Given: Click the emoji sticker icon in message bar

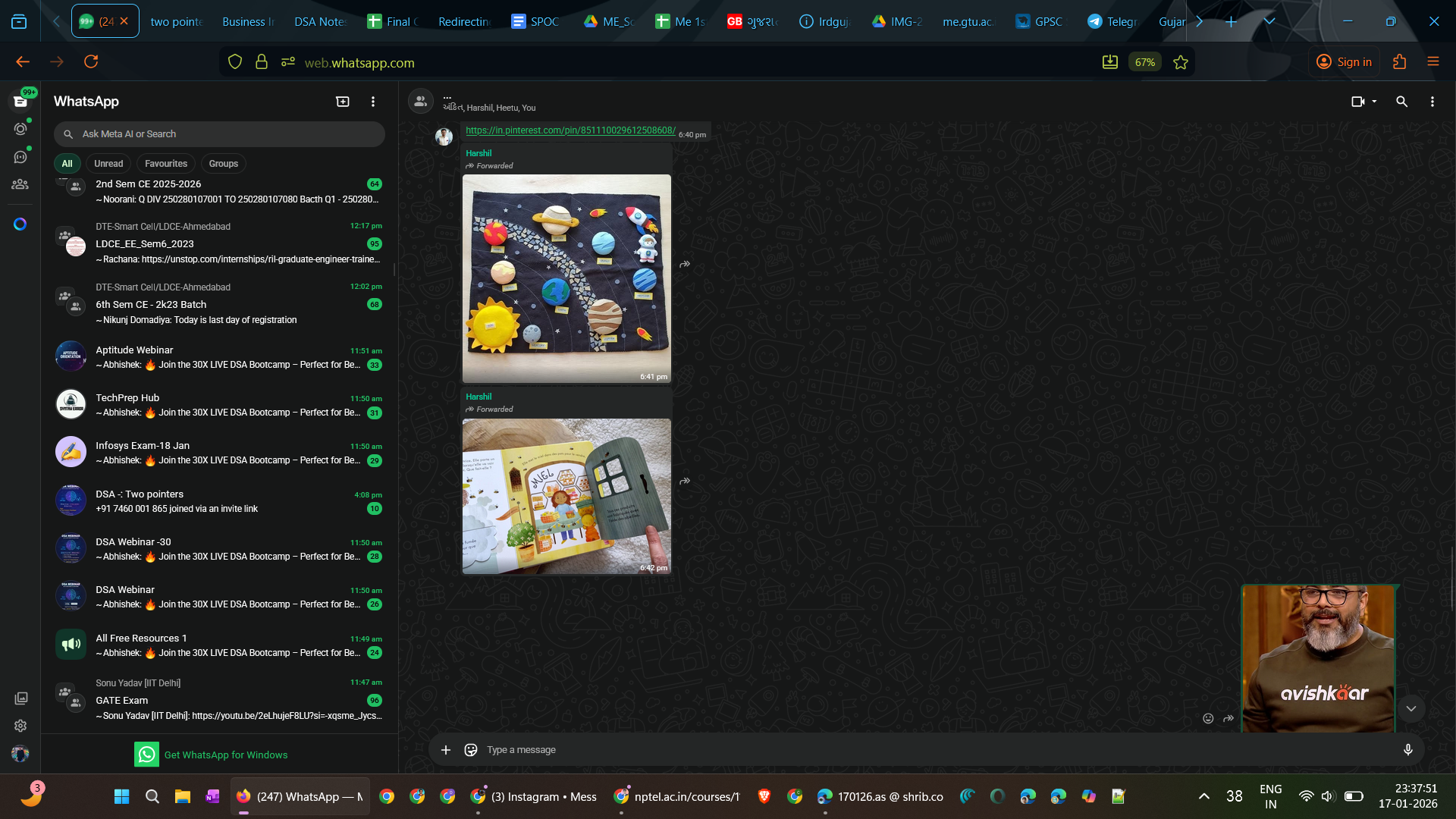Looking at the screenshot, I should point(471,750).
